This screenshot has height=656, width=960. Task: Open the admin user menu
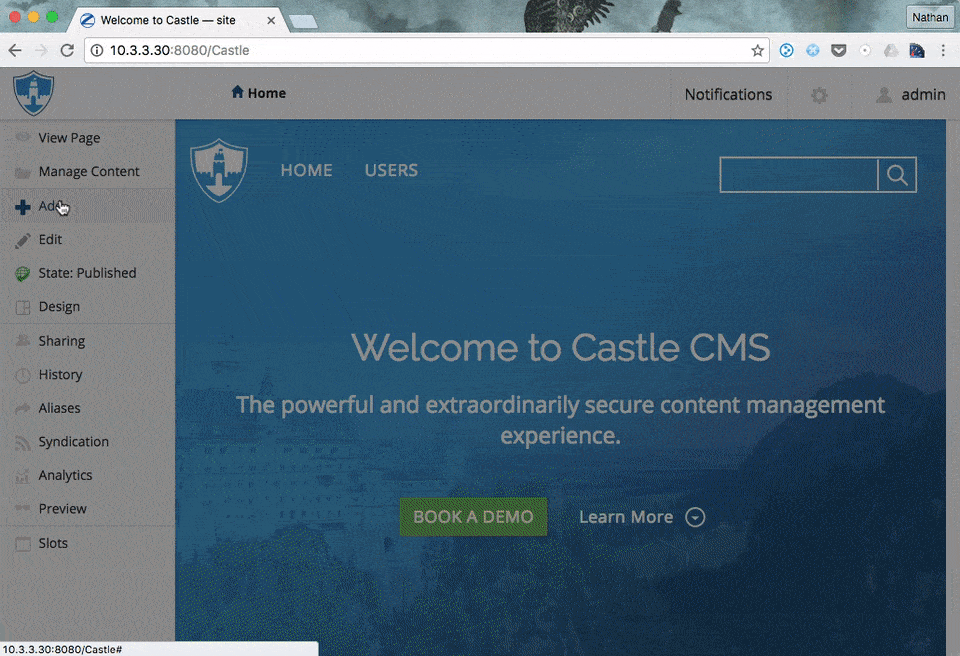pos(910,95)
